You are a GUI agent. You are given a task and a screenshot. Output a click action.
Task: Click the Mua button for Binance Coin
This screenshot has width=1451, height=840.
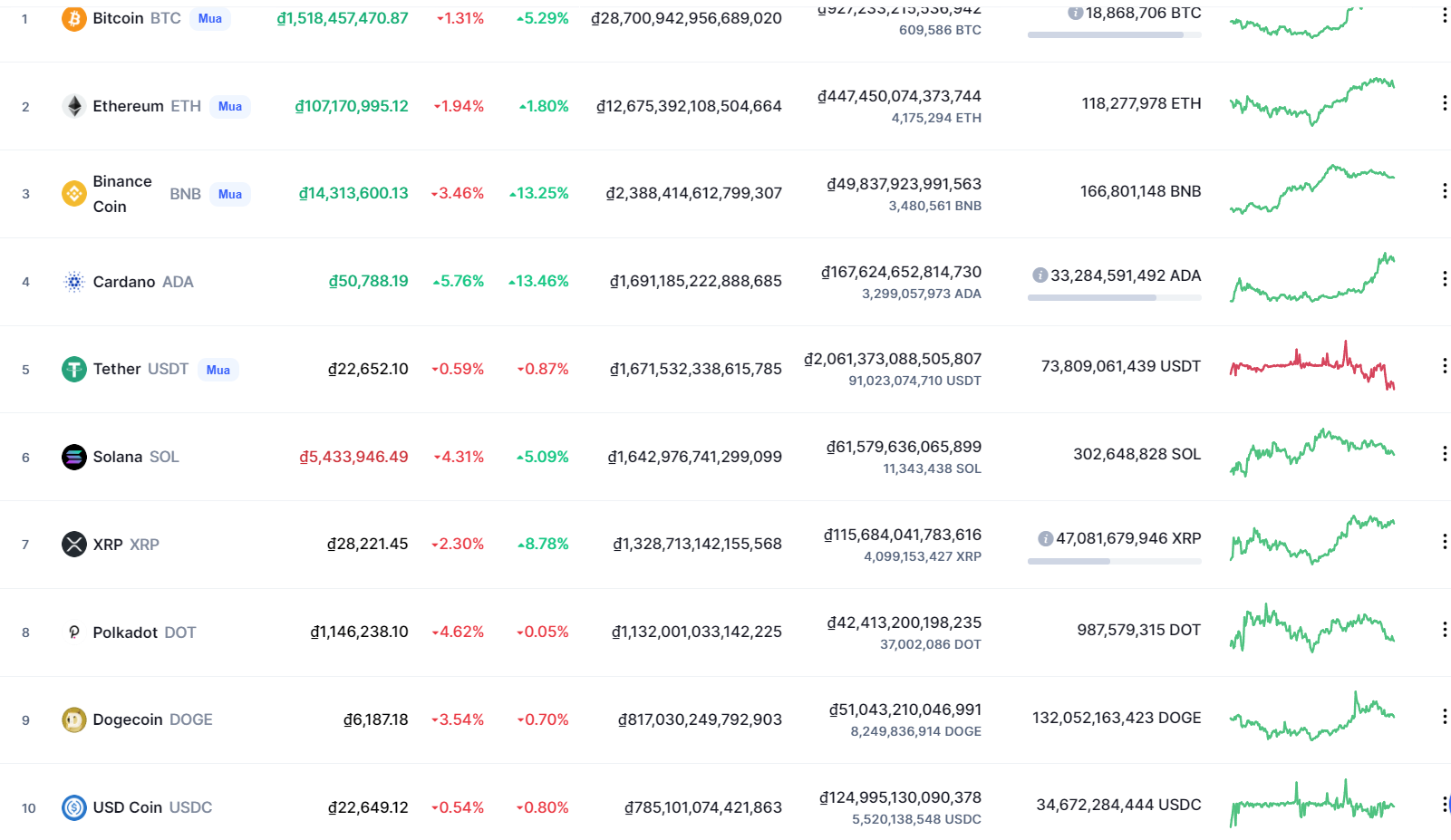pyautogui.click(x=230, y=194)
